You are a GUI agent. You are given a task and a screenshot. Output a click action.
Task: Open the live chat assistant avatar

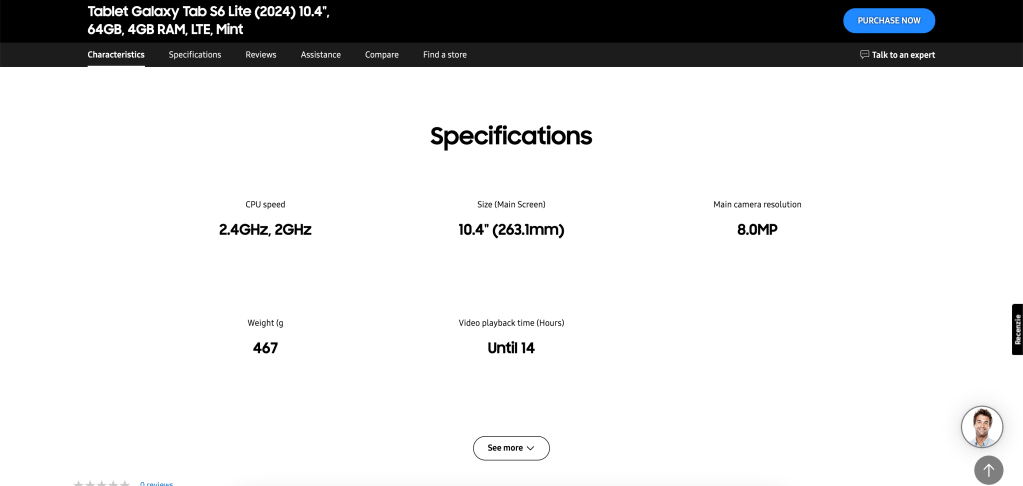pyautogui.click(x=981, y=427)
